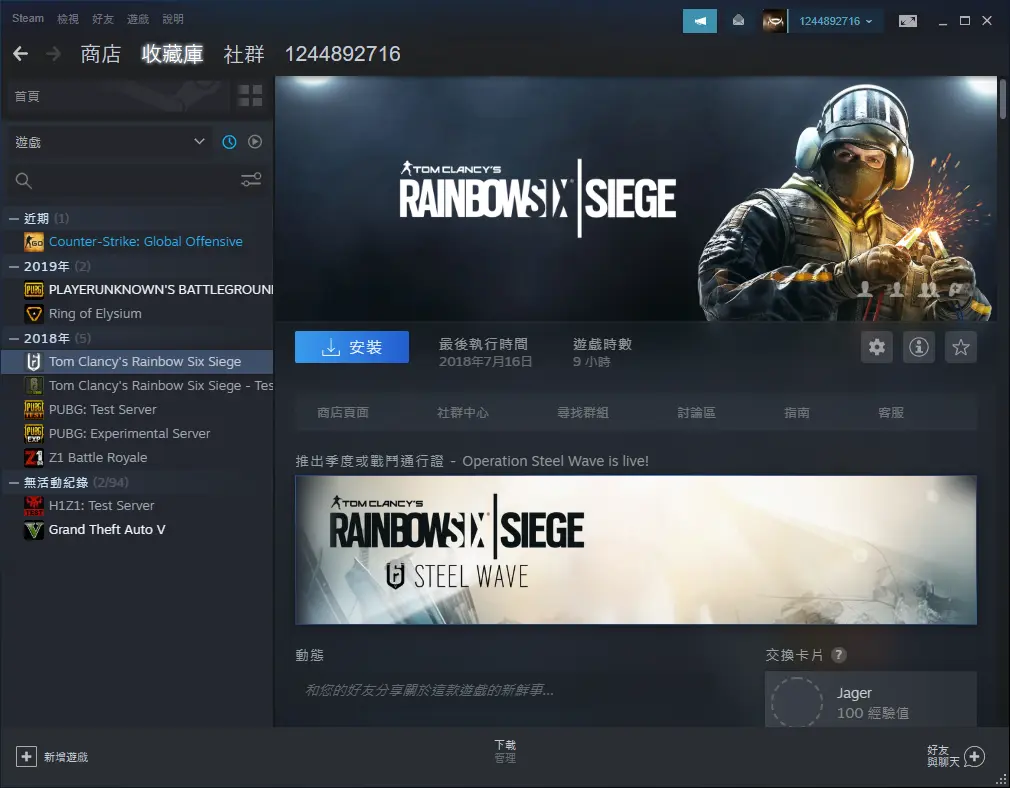Open the 商店頁面 store page link
Viewport: 1010px width, 788px height.
(x=343, y=412)
